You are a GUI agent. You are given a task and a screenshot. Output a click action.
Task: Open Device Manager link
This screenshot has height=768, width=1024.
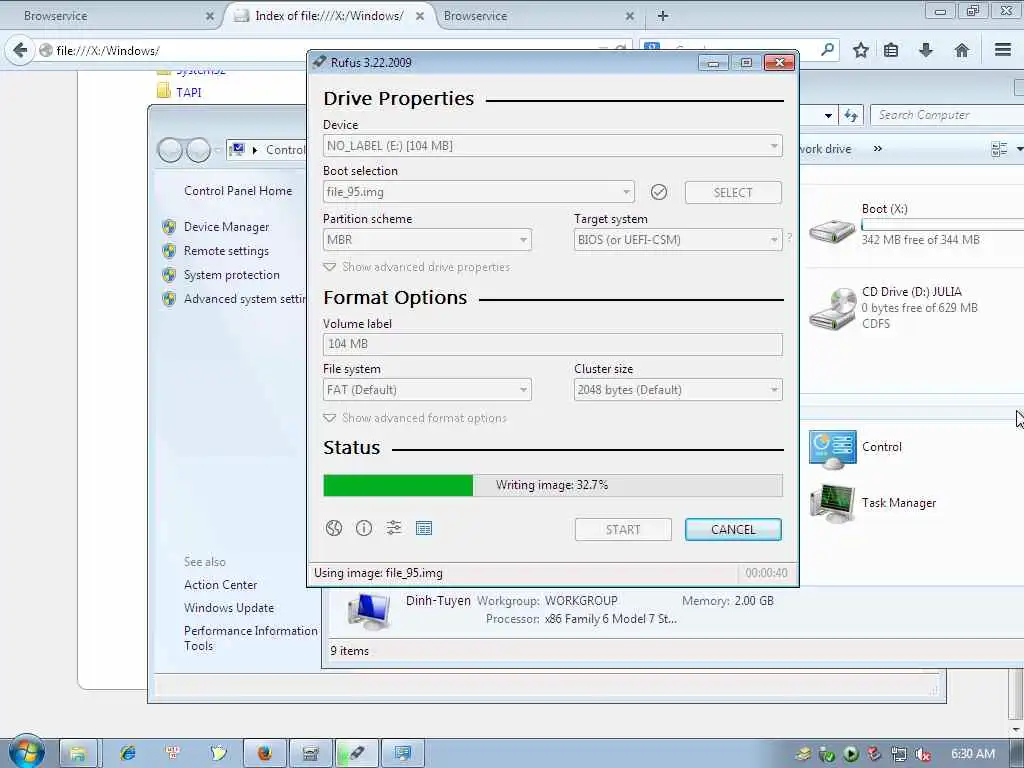click(x=226, y=227)
